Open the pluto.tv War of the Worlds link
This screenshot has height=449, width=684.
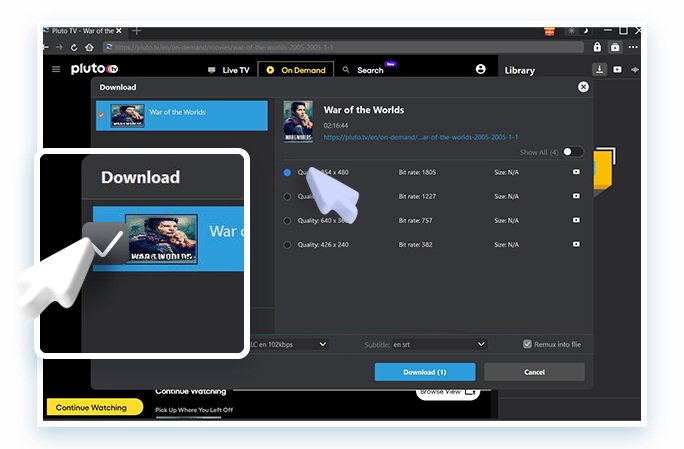(421, 137)
